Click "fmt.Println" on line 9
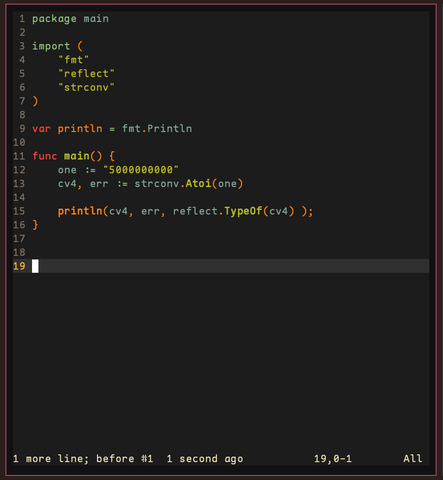443x480 pixels. pos(157,128)
